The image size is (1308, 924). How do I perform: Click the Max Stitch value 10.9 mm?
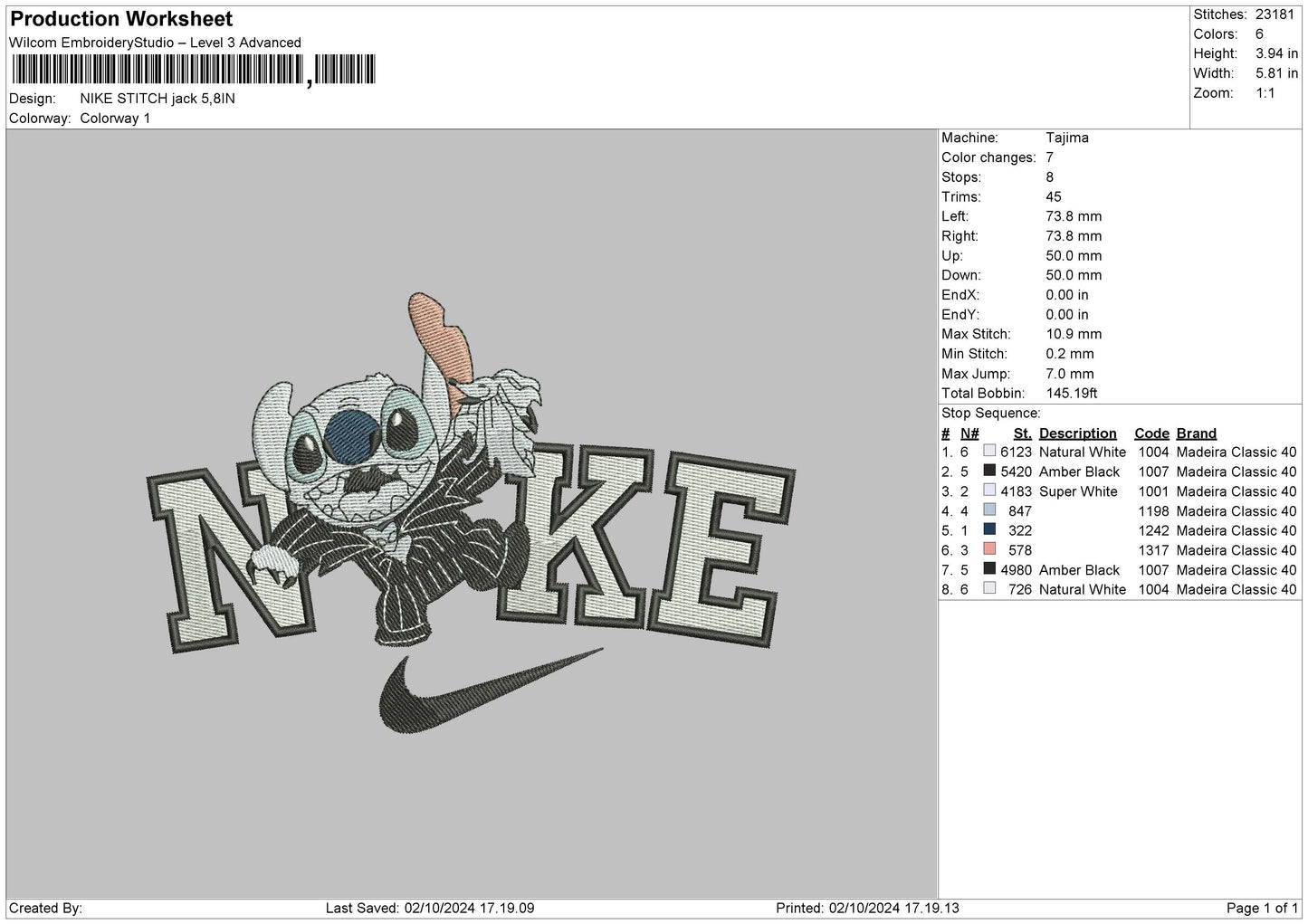pyautogui.click(x=1074, y=334)
